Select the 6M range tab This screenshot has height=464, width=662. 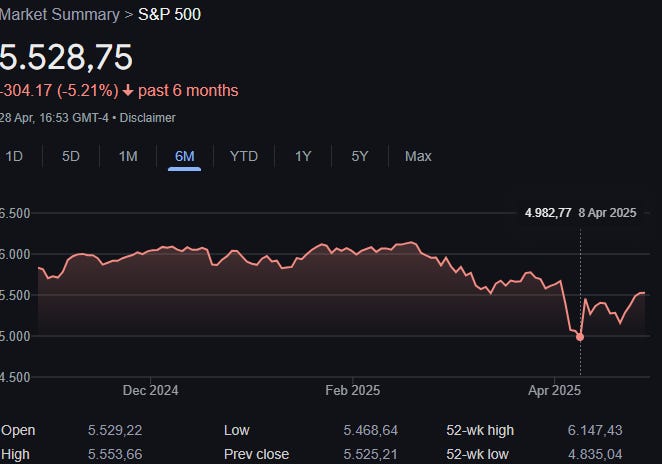tap(184, 156)
